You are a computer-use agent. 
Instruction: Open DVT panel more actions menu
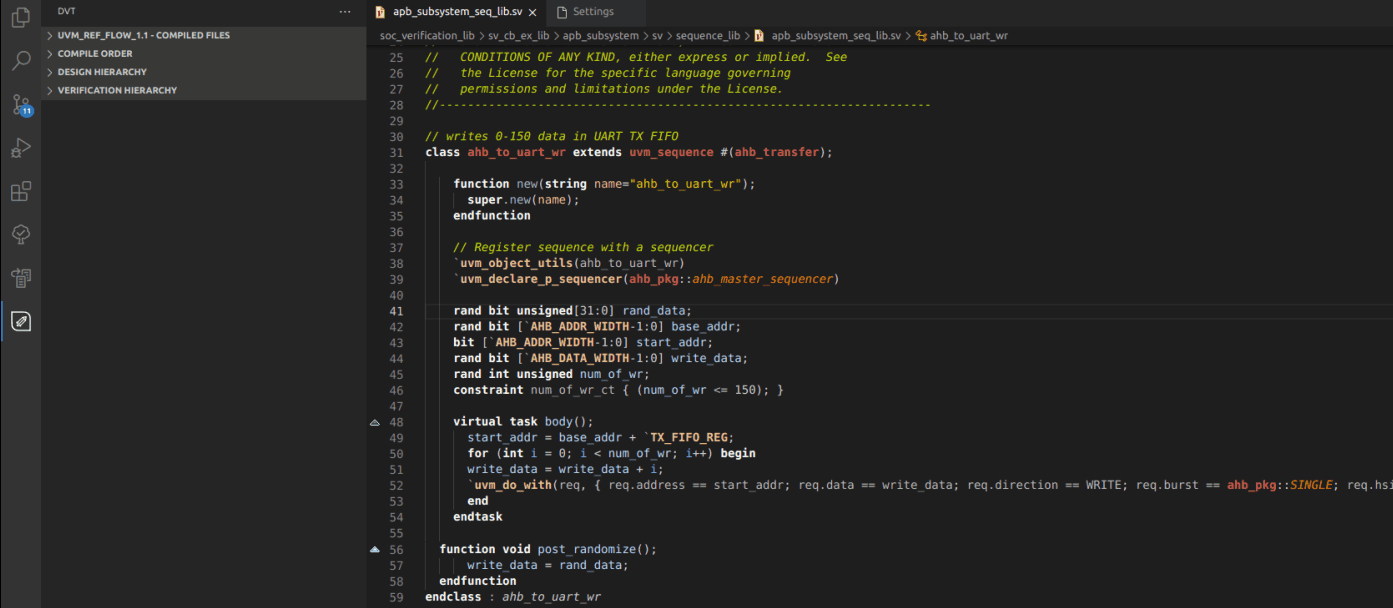tap(345, 12)
